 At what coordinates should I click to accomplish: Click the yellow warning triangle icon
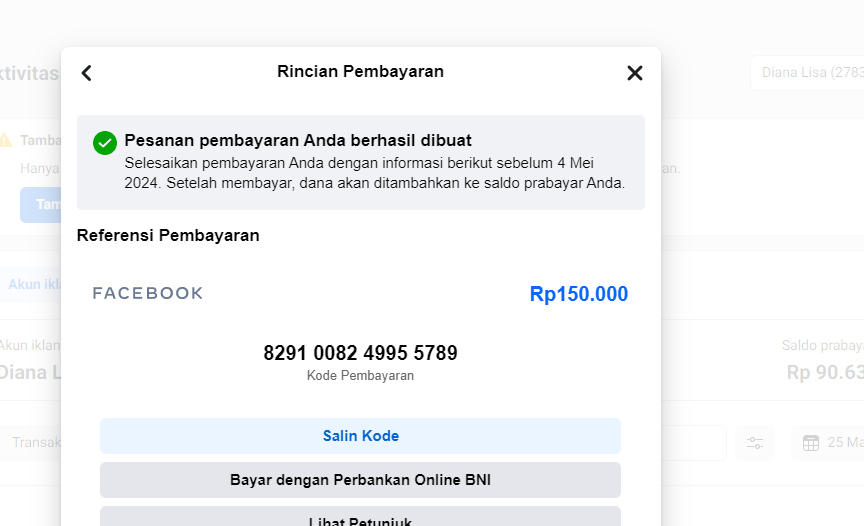click(6, 141)
